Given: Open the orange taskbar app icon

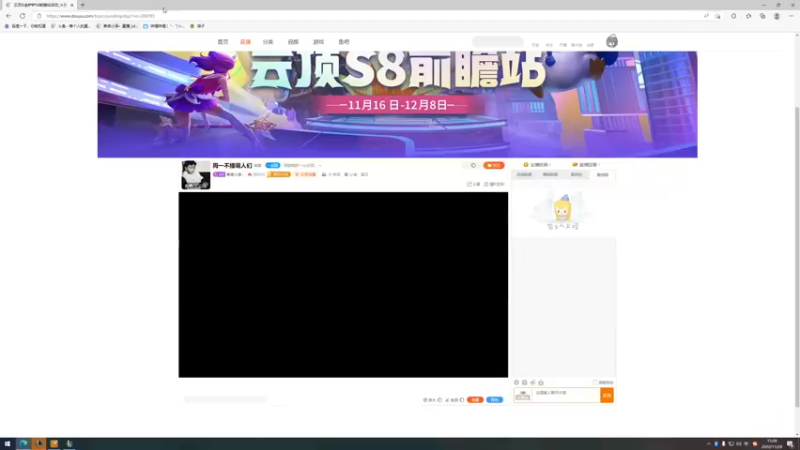Looking at the screenshot, I should coord(54,444).
